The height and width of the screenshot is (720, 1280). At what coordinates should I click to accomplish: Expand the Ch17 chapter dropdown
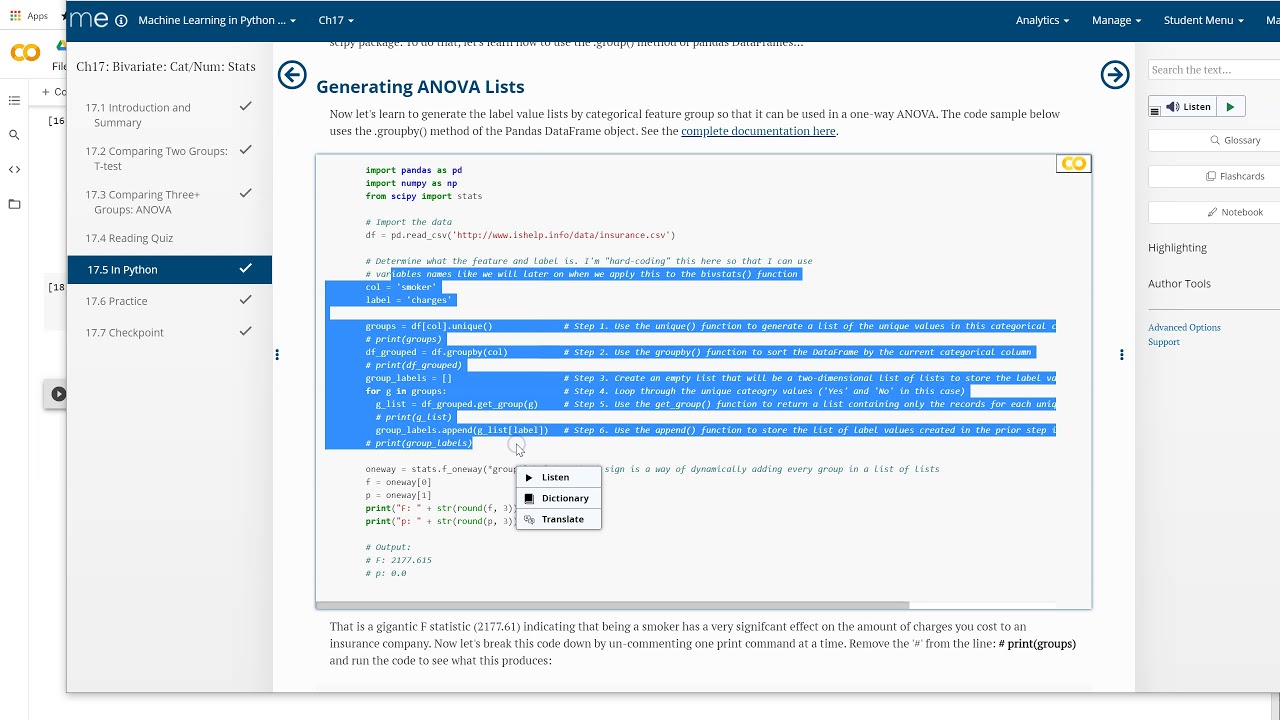(x=335, y=20)
